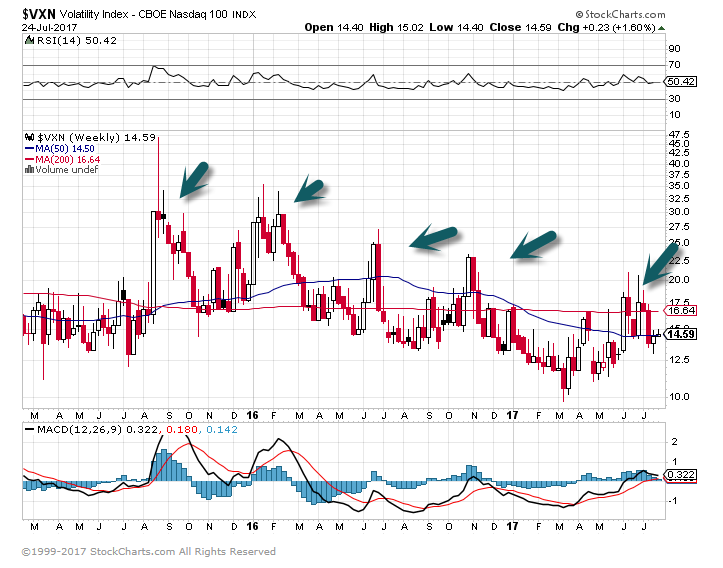Click year 17 on price chart time axis
The image size is (723, 568).
point(512,416)
